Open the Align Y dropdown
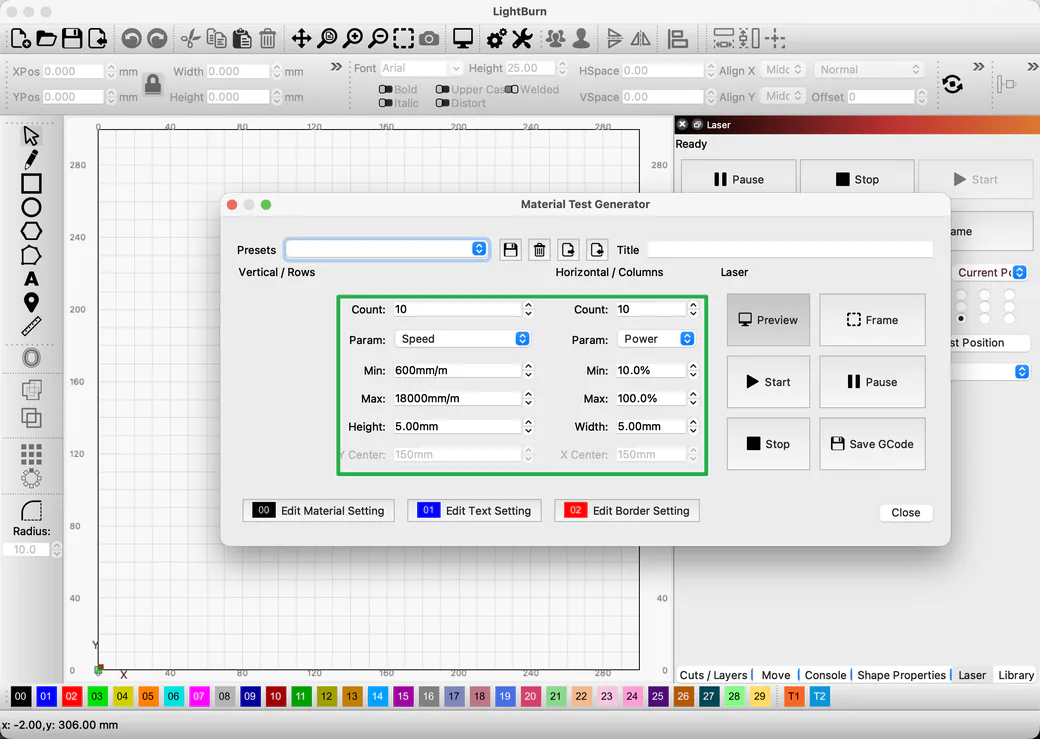 tap(783, 96)
